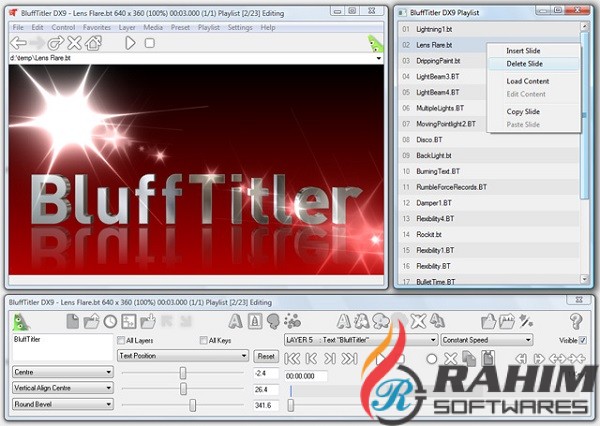Screen dimensions: 600x426
Task: Click the paste key clipboard icon
Action: click(488, 359)
